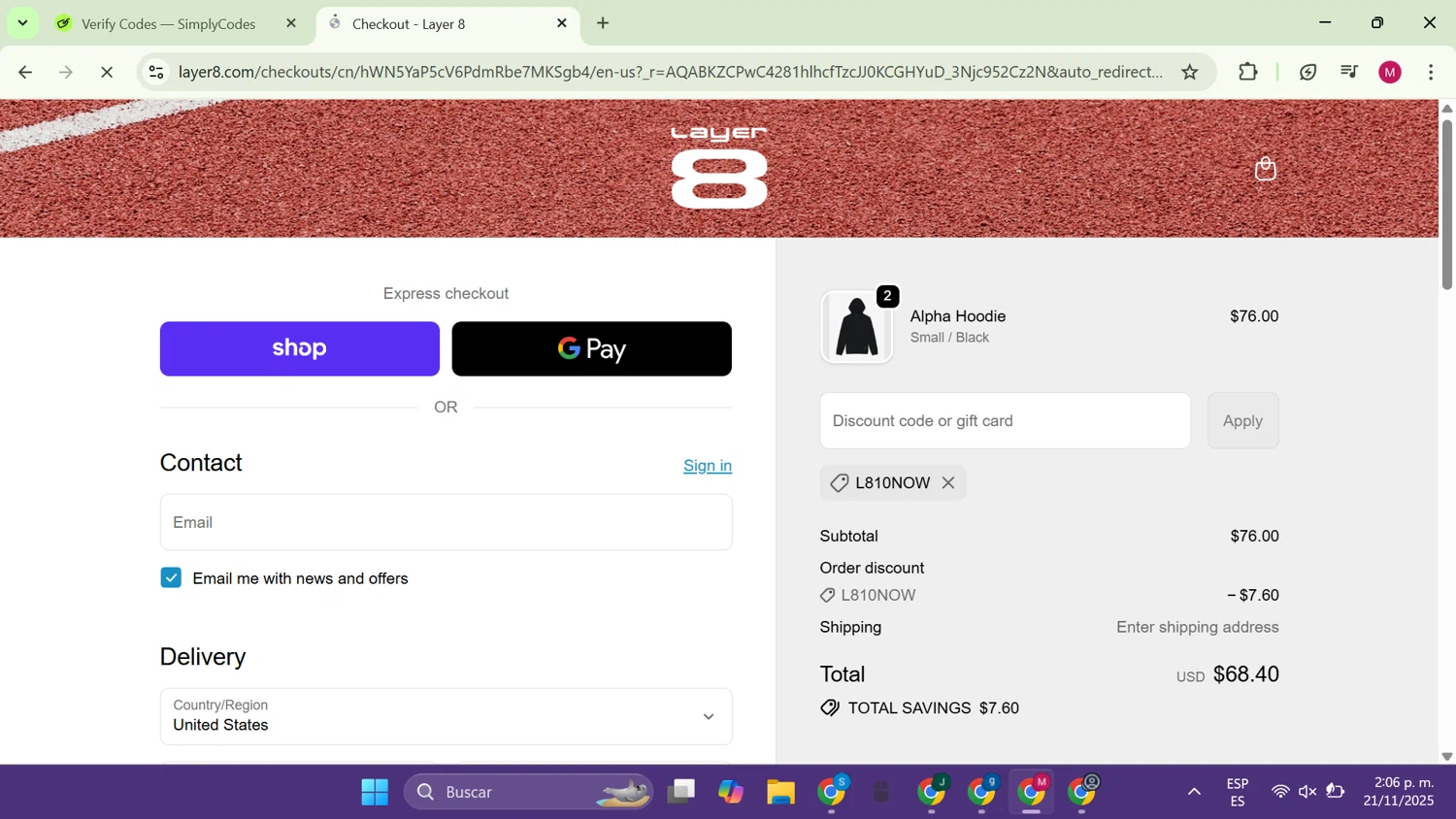
Task: Click the Discount code or gift card field
Action: pyautogui.click(x=1006, y=421)
